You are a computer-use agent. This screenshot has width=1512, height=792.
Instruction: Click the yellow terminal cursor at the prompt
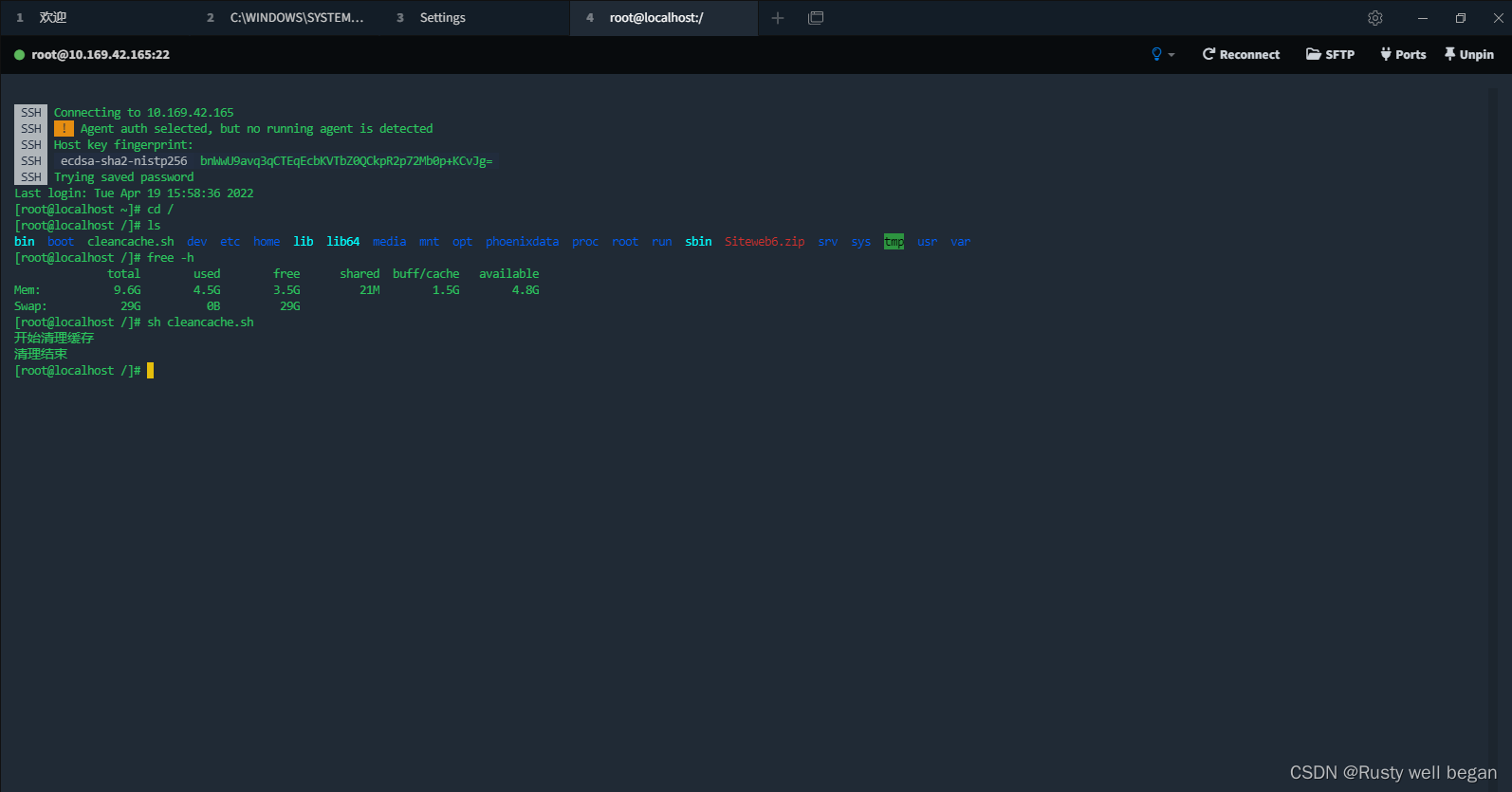click(x=150, y=371)
